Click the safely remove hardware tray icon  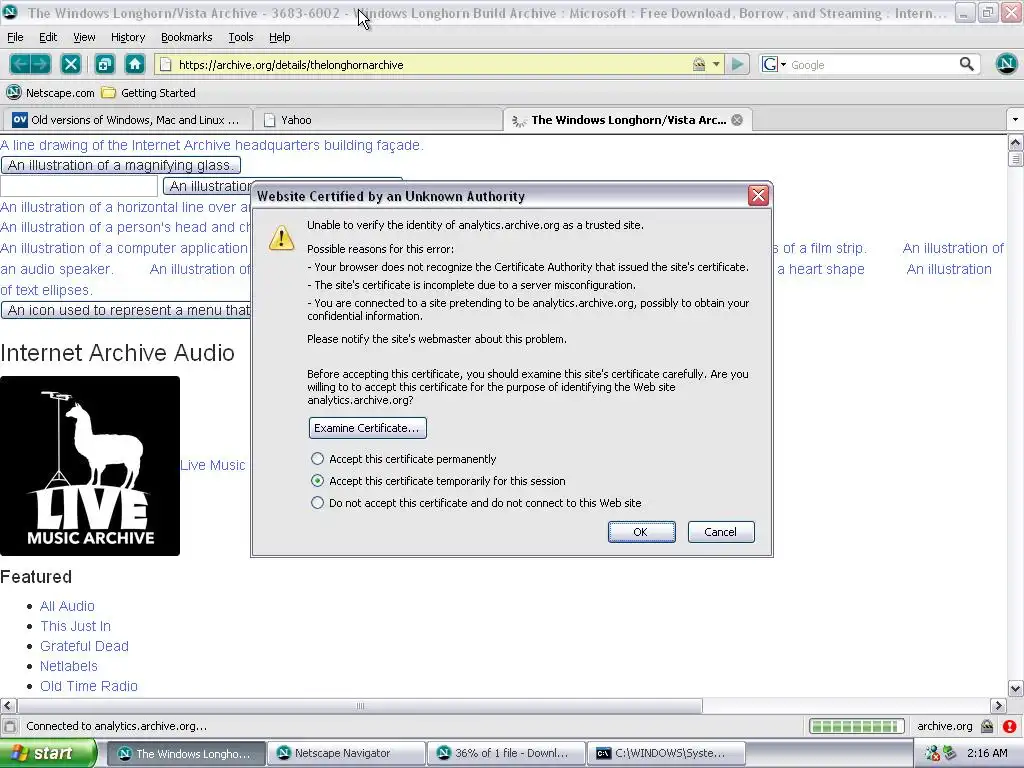pyautogui.click(x=949, y=754)
